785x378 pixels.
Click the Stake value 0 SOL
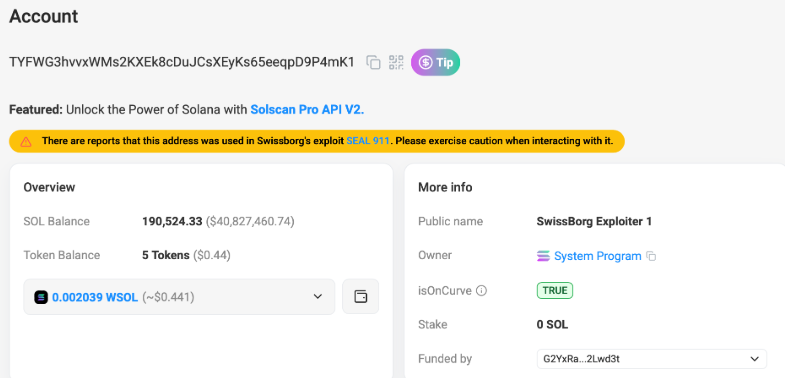click(x=552, y=324)
